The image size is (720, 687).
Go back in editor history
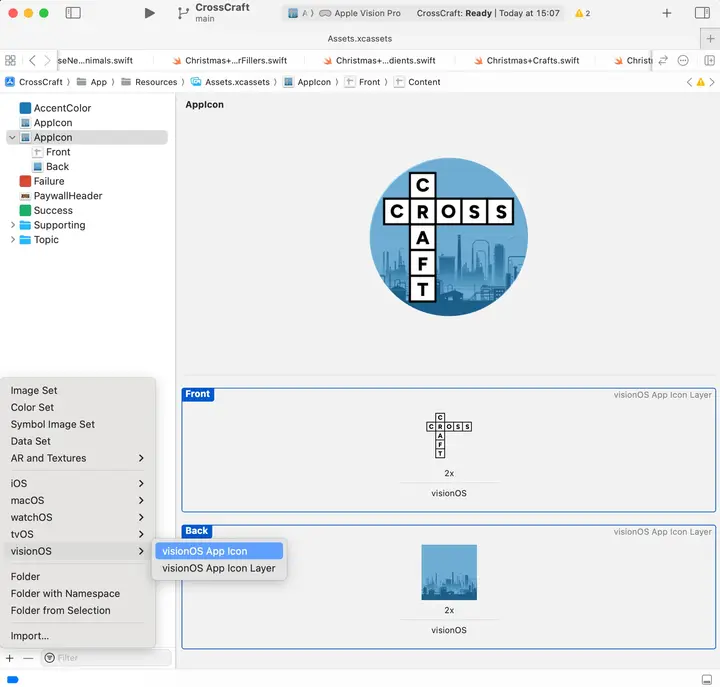tap(32, 60)
